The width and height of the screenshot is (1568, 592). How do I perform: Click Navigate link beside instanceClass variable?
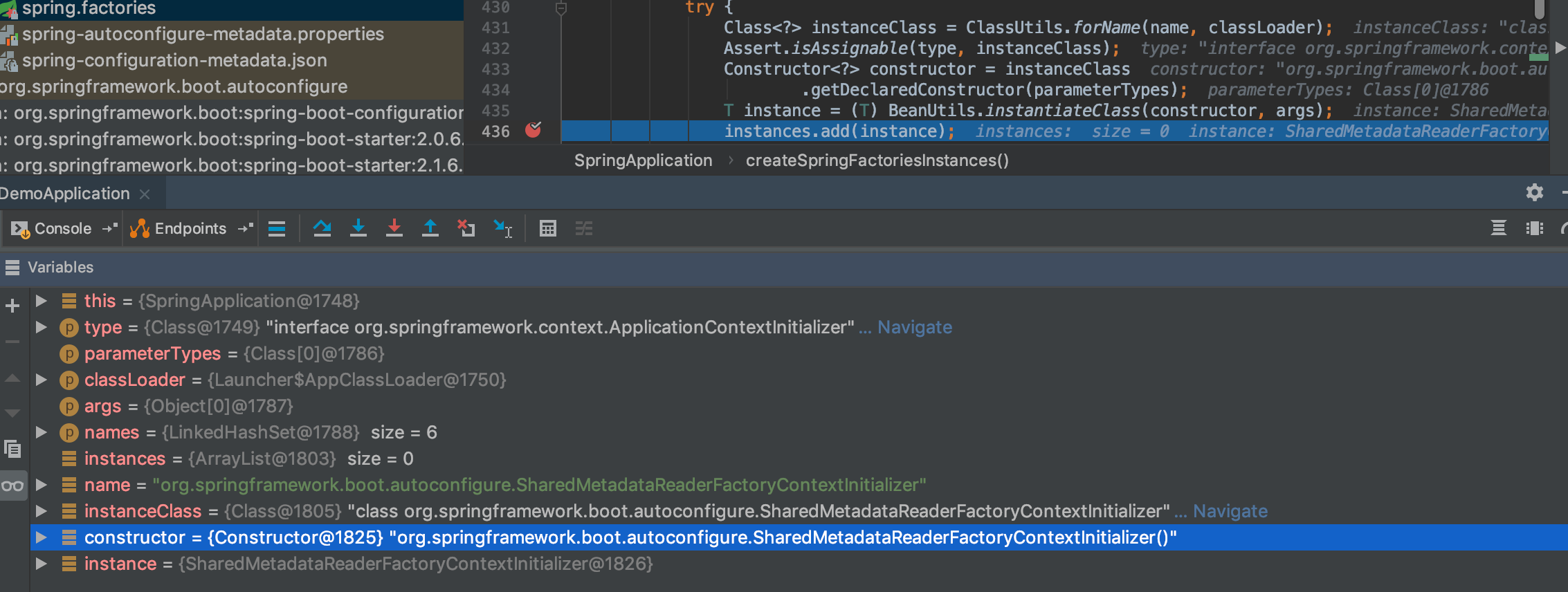coord(1230,511)
